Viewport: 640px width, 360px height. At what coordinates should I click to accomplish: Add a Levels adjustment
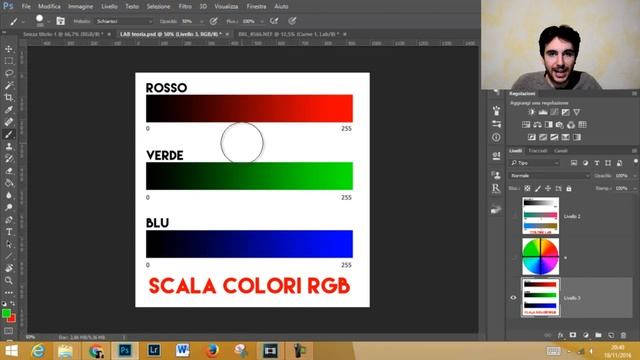pyautogui.click(x=543, y=112)
